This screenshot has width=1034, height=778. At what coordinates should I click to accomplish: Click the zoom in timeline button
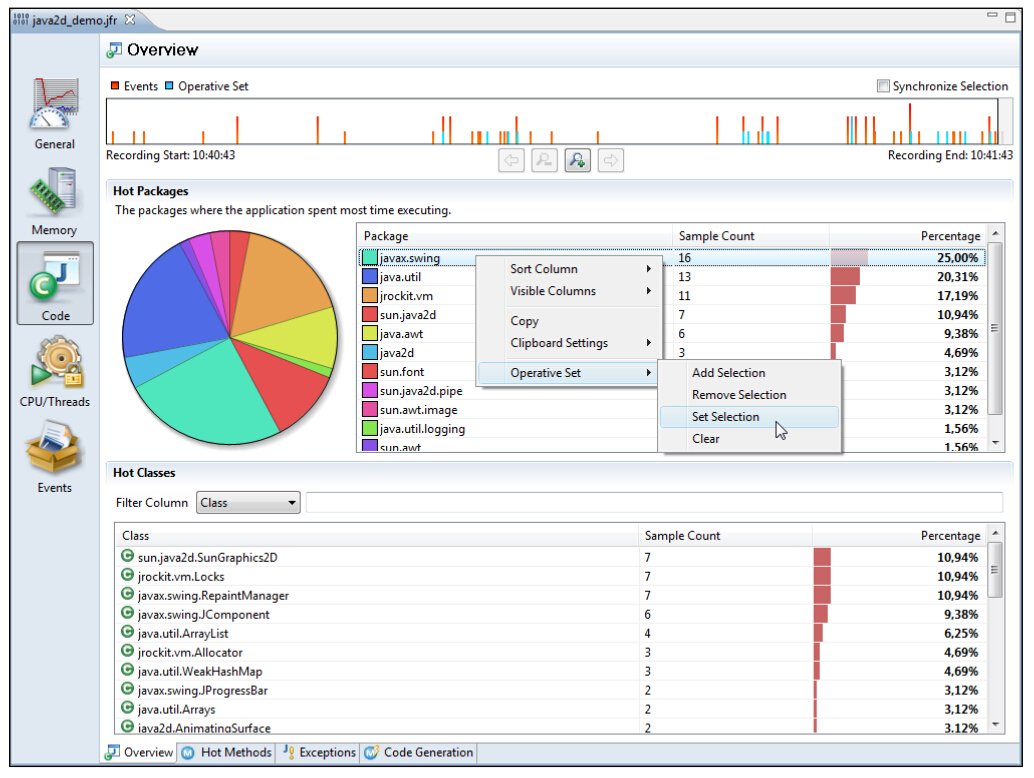(577, 160)
